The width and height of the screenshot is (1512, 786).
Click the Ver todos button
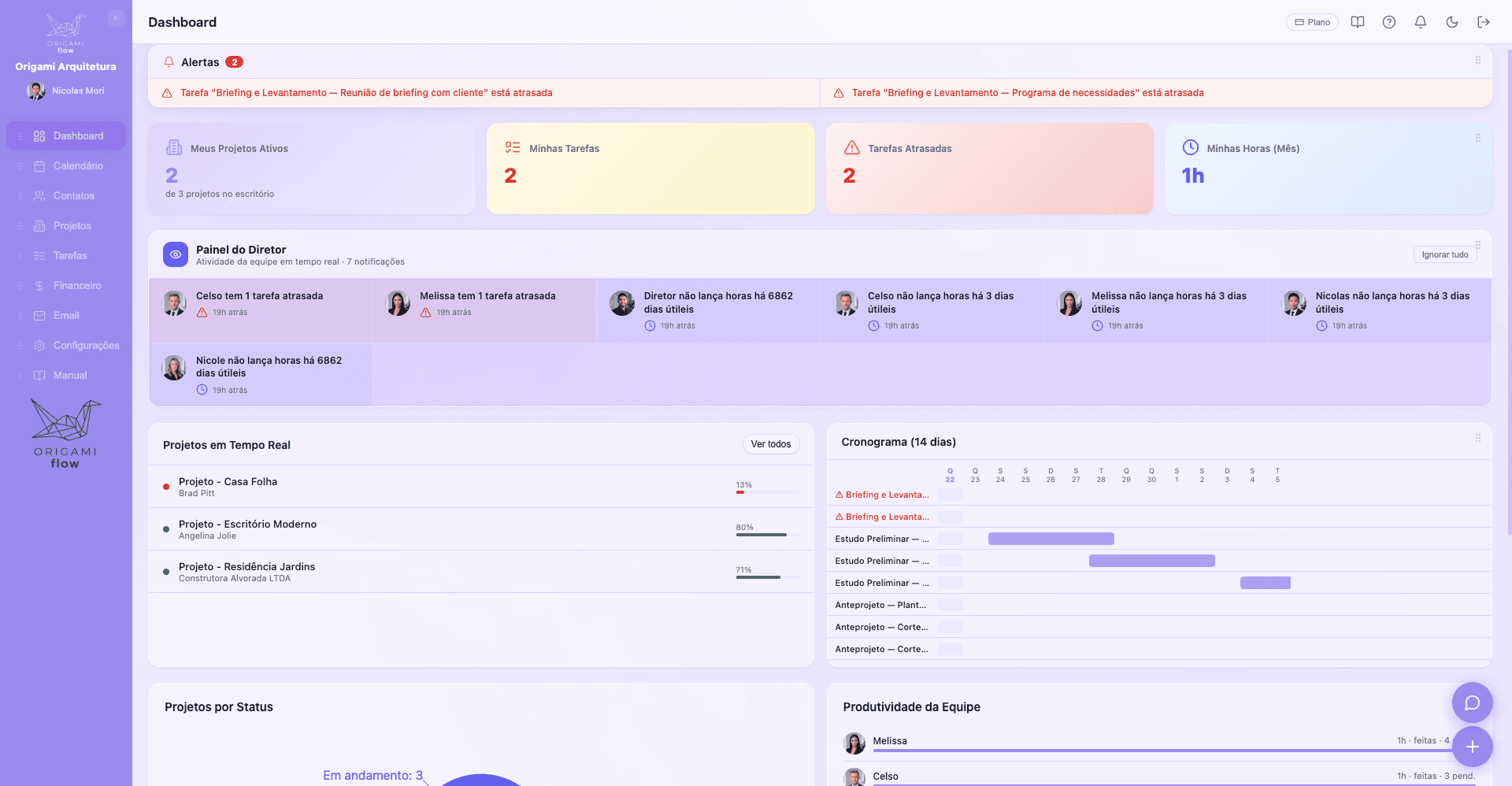pyautogui.click(x=771, y=444)
